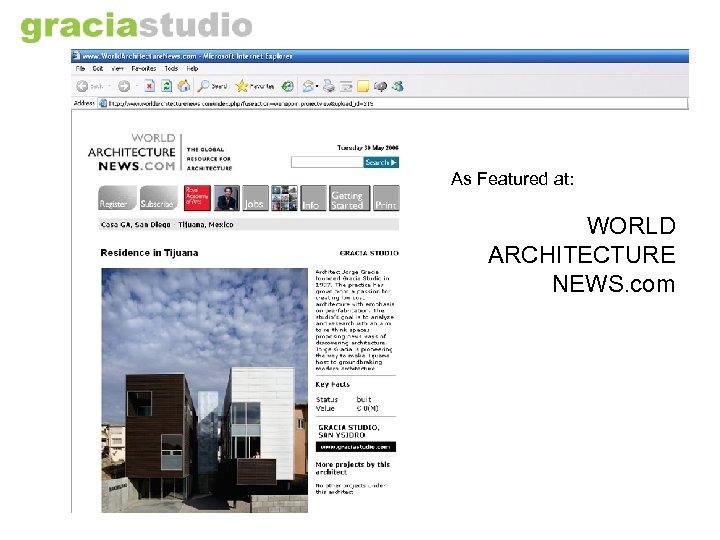Image resolution: width=720 pixels, height=540 pixels.
Task: Click World Architecture News.com logo
Action: [131, 152]
